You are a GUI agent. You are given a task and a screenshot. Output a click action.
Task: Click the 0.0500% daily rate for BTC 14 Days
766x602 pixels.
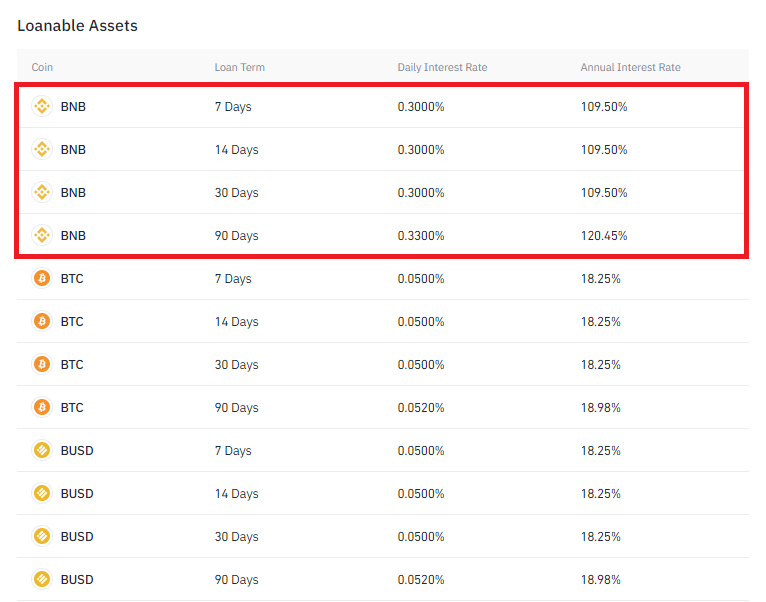(421, 322)
